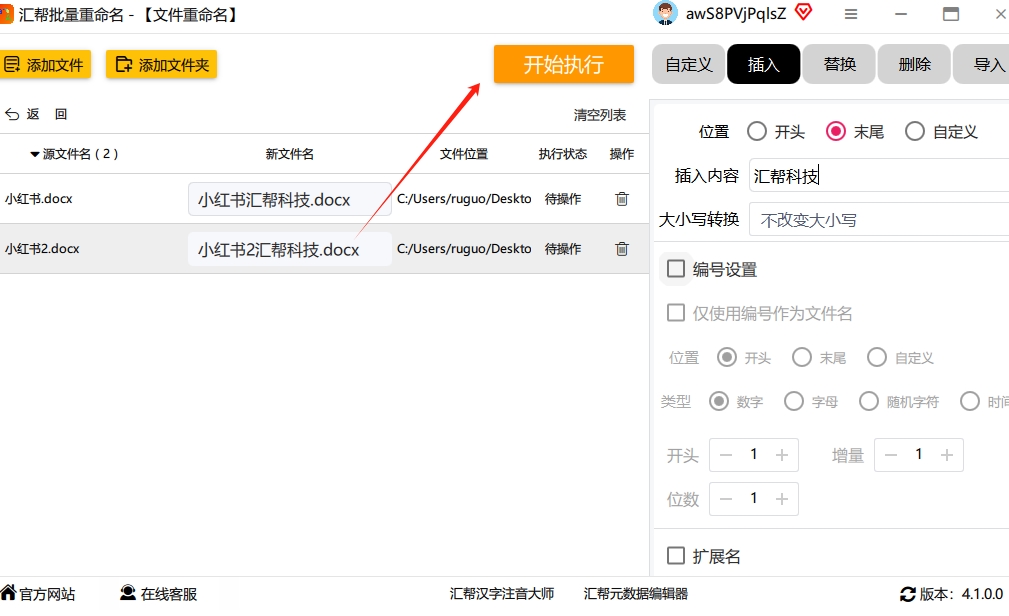This screenshot has width=1009, height=616.
Task: Collapse the 源文件名 column triangle
Action: tap(35, 154)
